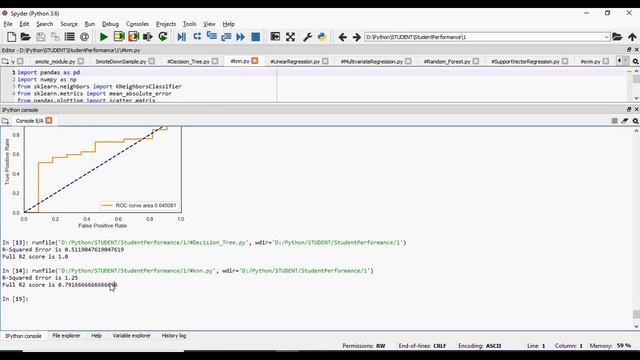The width and height of the screenshot is (640, 360).
Task: Save all open files
Action: coord(55,37)
